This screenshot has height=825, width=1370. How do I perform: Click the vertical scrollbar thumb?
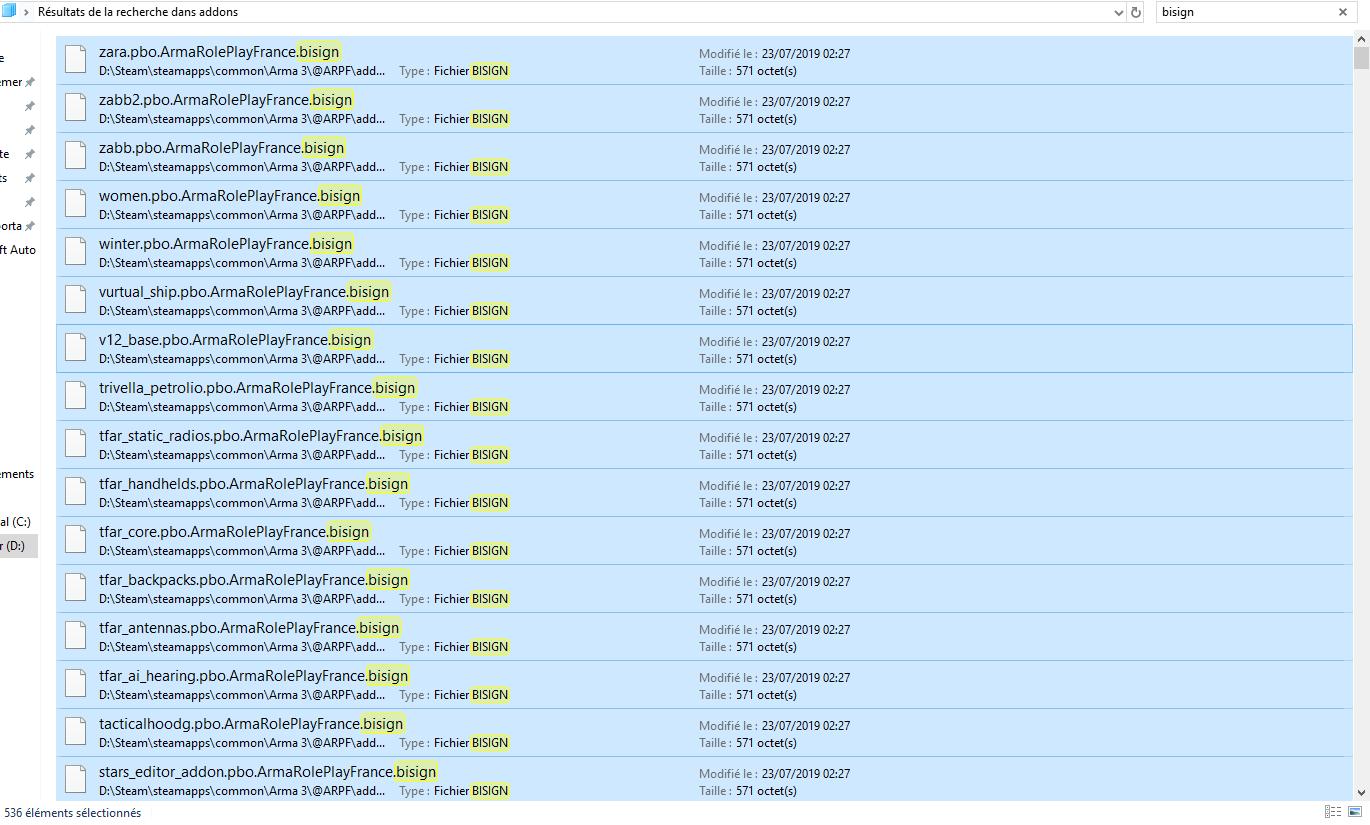coord(1361,58)
